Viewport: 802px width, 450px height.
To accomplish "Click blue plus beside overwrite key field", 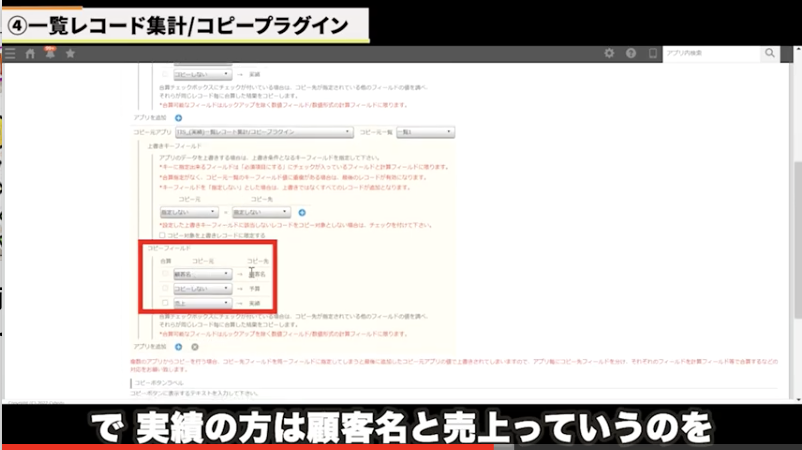I will pos(301,212).
